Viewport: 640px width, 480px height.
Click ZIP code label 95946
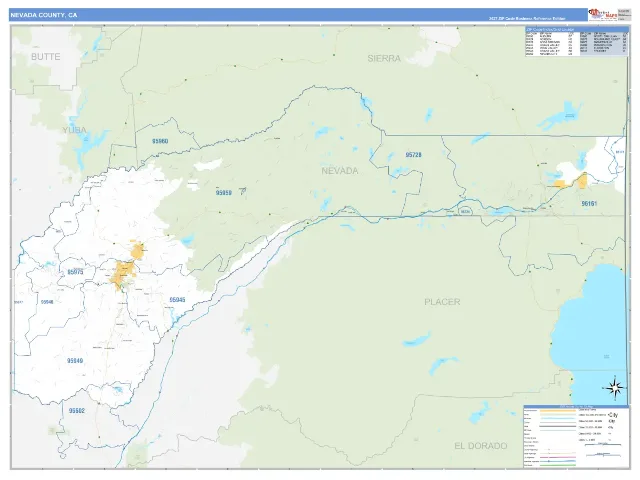click(x=47, y=302)
